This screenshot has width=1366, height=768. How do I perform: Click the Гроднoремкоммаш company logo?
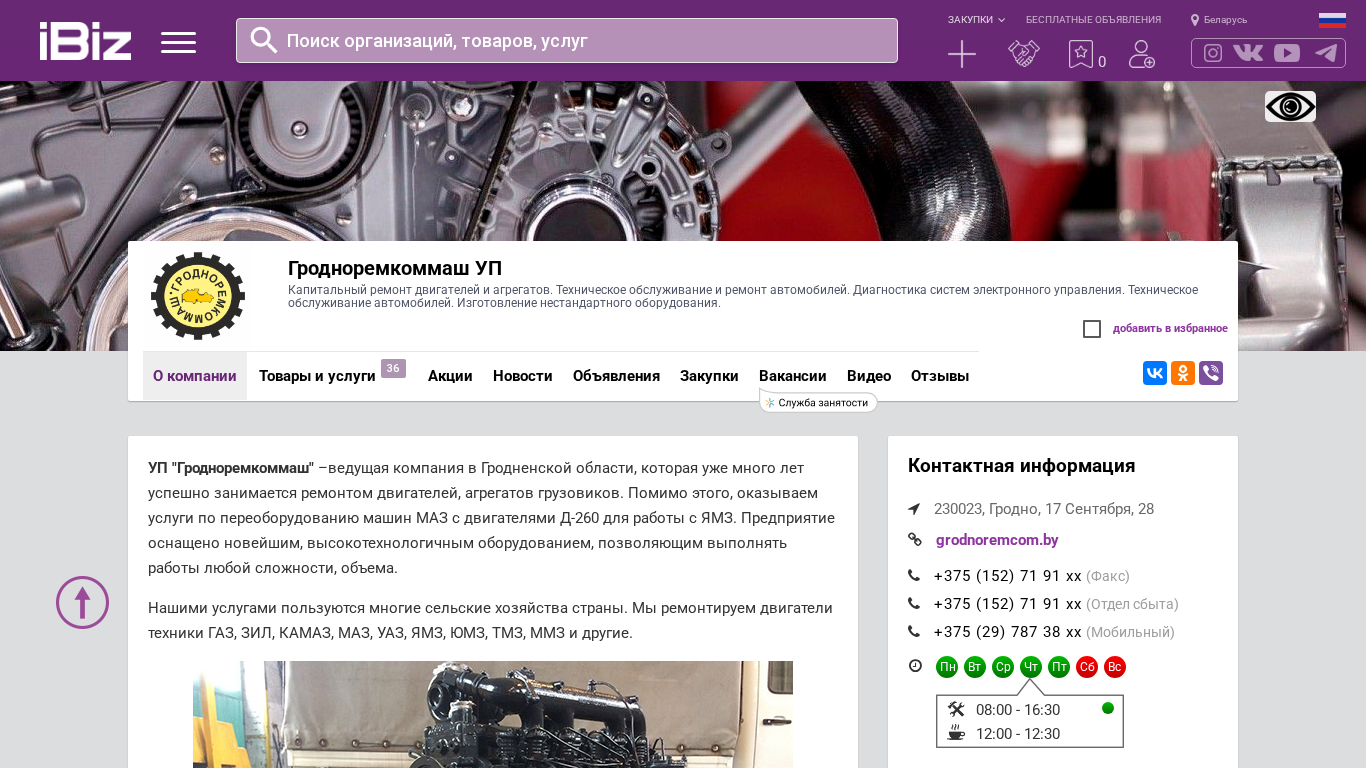(x=198, y=296)
